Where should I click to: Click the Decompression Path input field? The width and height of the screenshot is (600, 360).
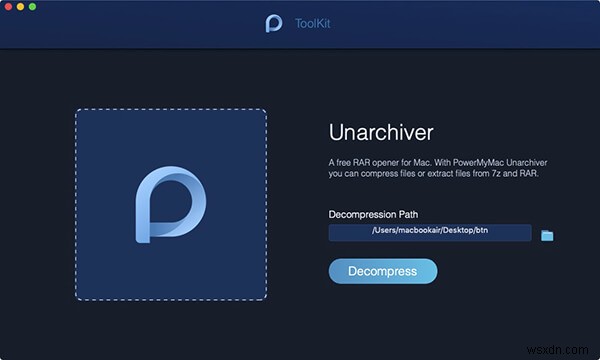click(x=430, y=233)
